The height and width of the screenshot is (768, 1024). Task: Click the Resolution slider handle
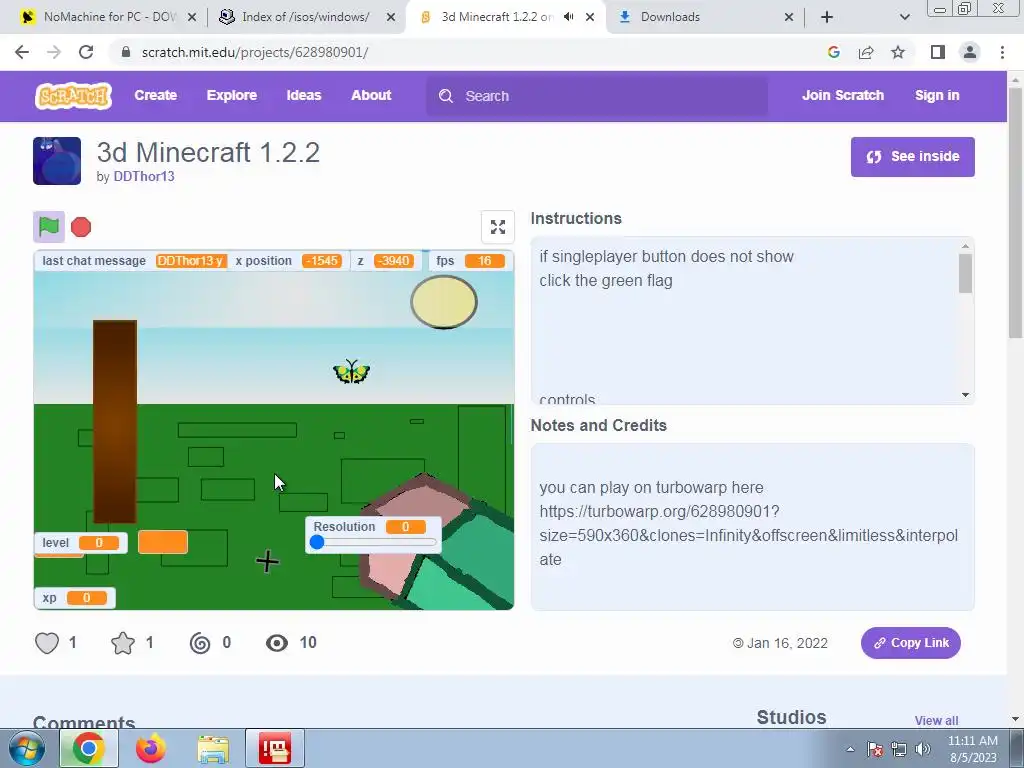317,542
